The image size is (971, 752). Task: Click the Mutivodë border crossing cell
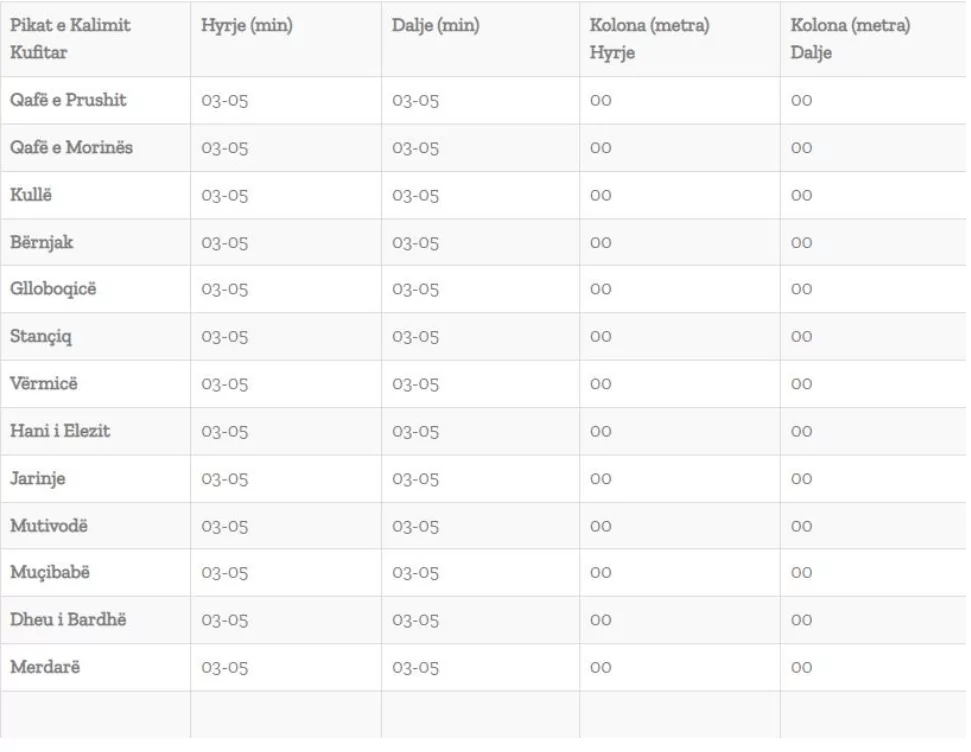49,525
